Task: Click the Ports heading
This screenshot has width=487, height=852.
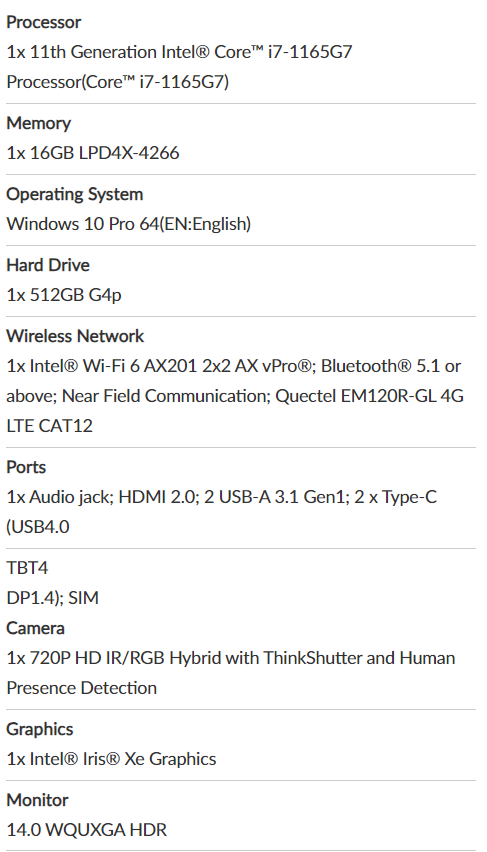Action: (26, 467)
